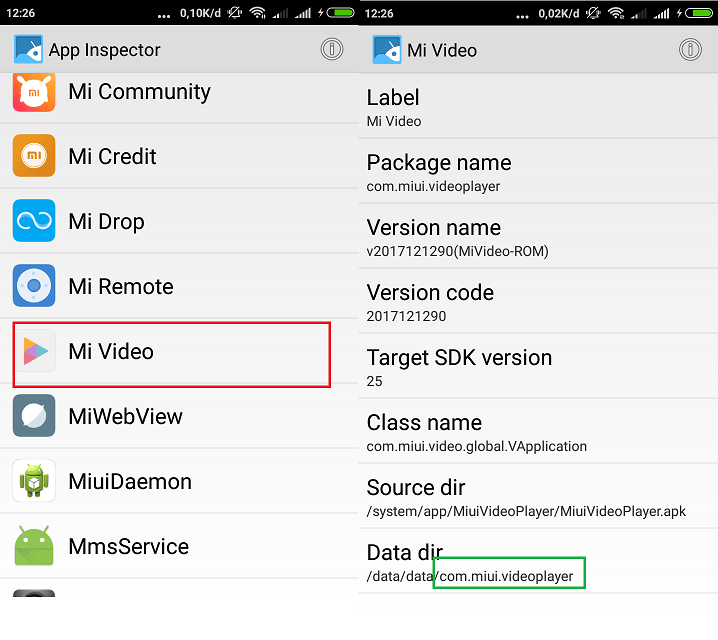Tap package name com.miui.videoplayer
The image size is (718, 640).
click(x=433, y=186)
